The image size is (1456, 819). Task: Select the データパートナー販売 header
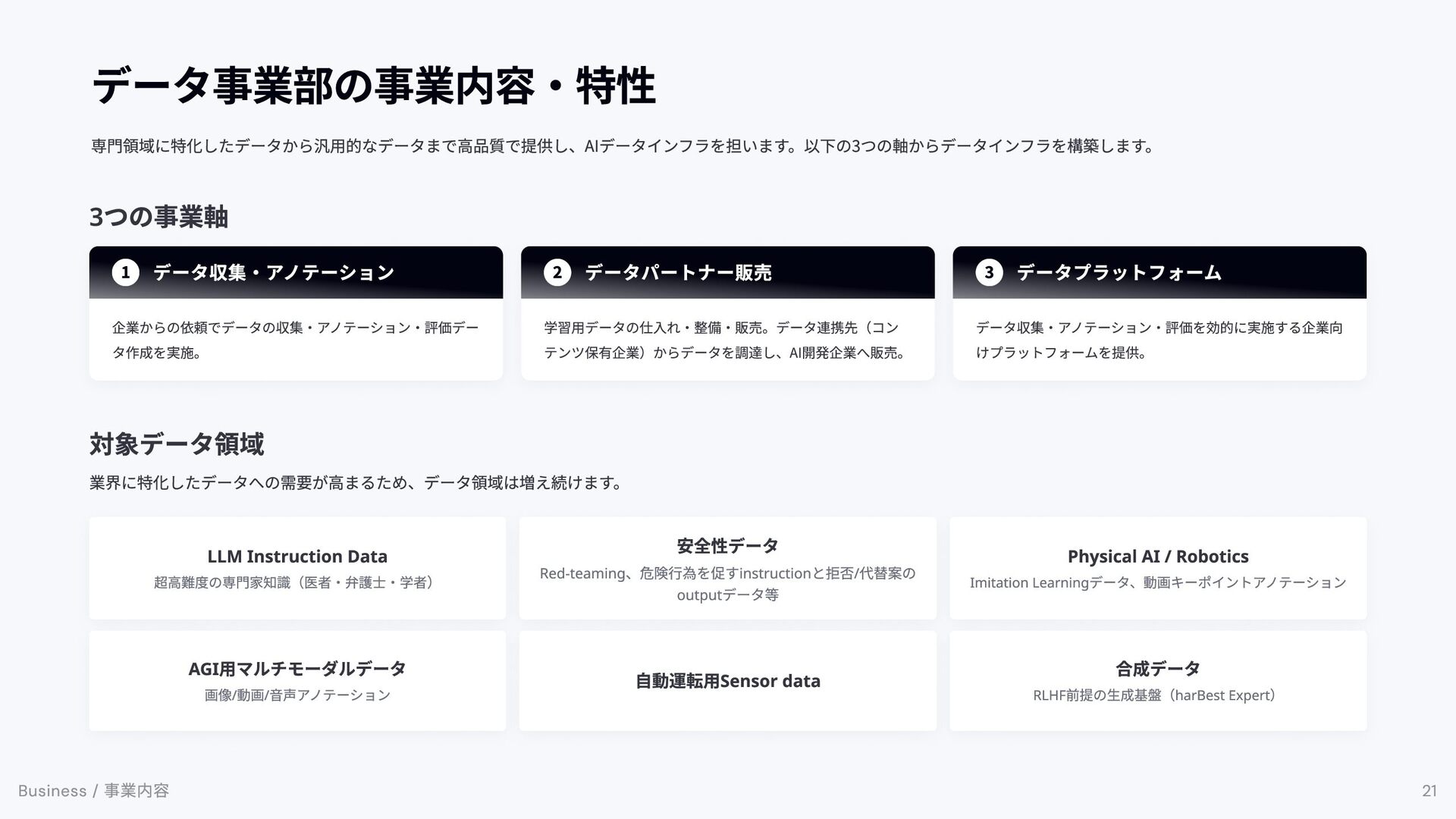click(678, 272)
